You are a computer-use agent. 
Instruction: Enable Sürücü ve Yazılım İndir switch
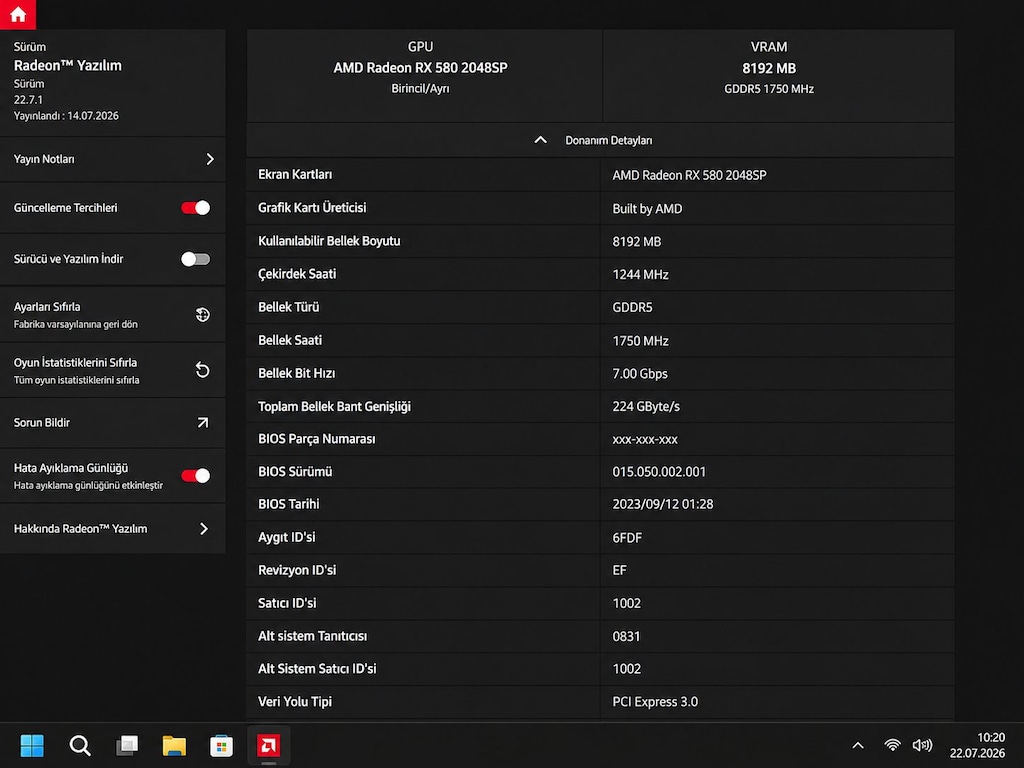(x=195, y=259)
